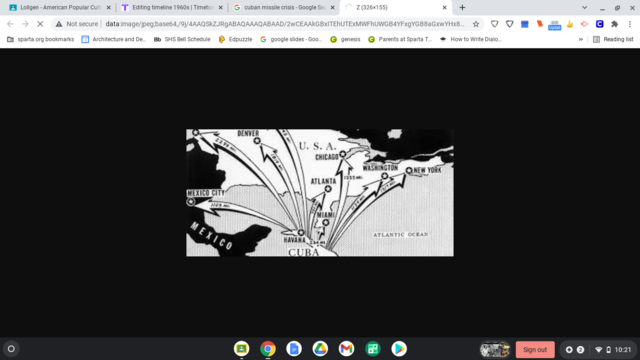
Task: Open the Chrome three-dot menu
Action: (630, 24)
